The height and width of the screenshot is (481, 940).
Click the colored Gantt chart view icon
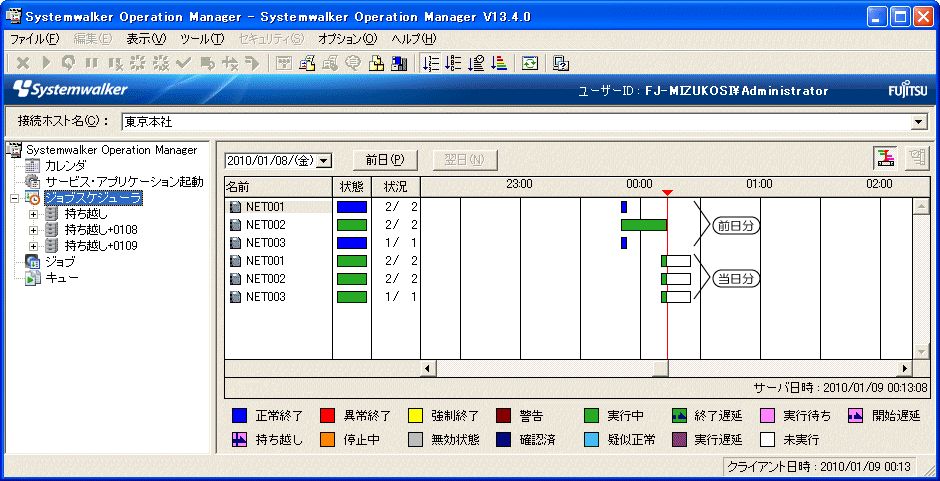[885, 158]
